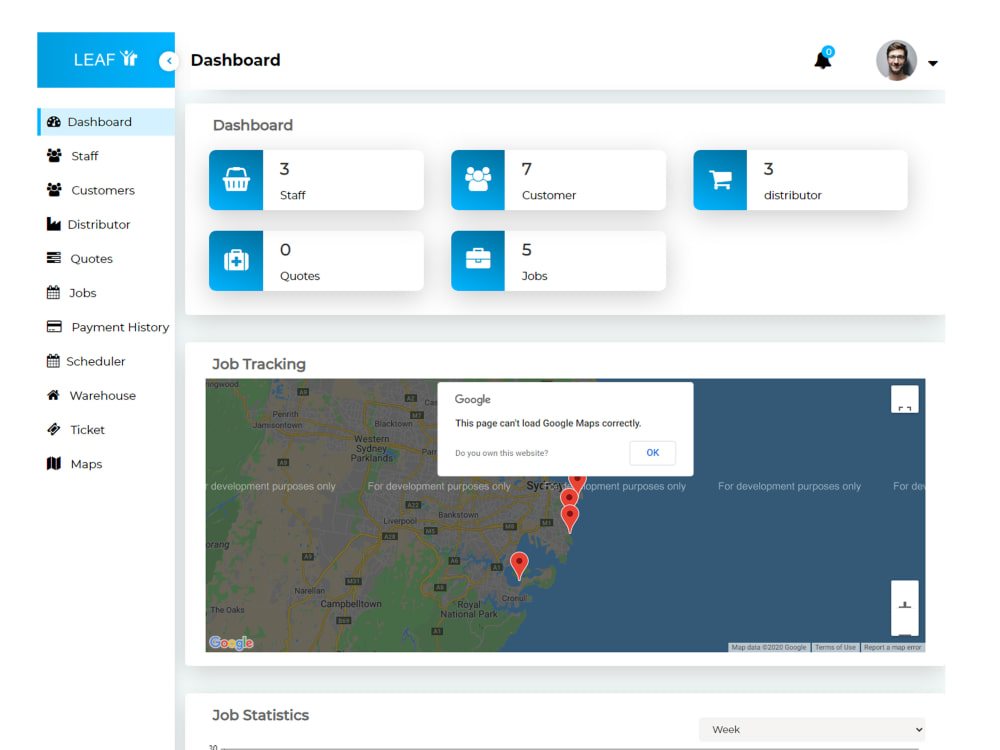Viewport: 1000px width, 750px height.
Task: Click the people icon on Customer card
Action: point(478,179)
